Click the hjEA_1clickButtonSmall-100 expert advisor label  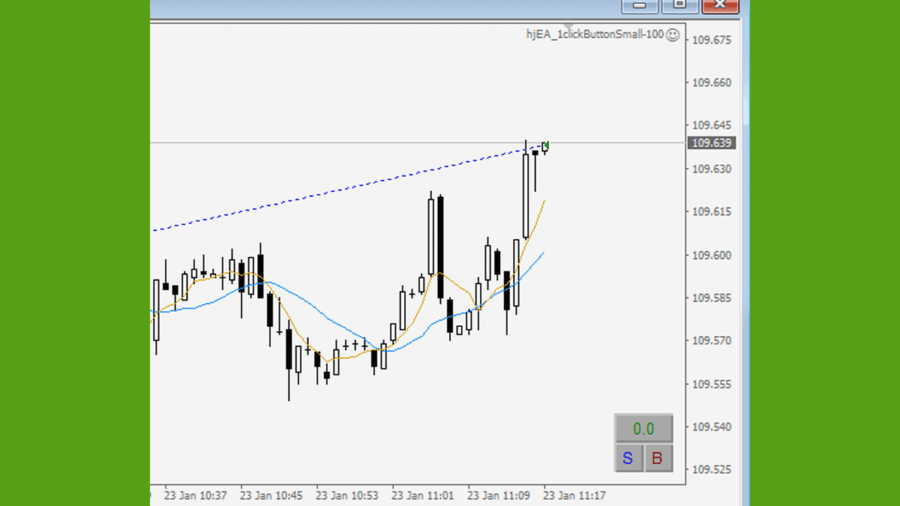tap(595, 35)
